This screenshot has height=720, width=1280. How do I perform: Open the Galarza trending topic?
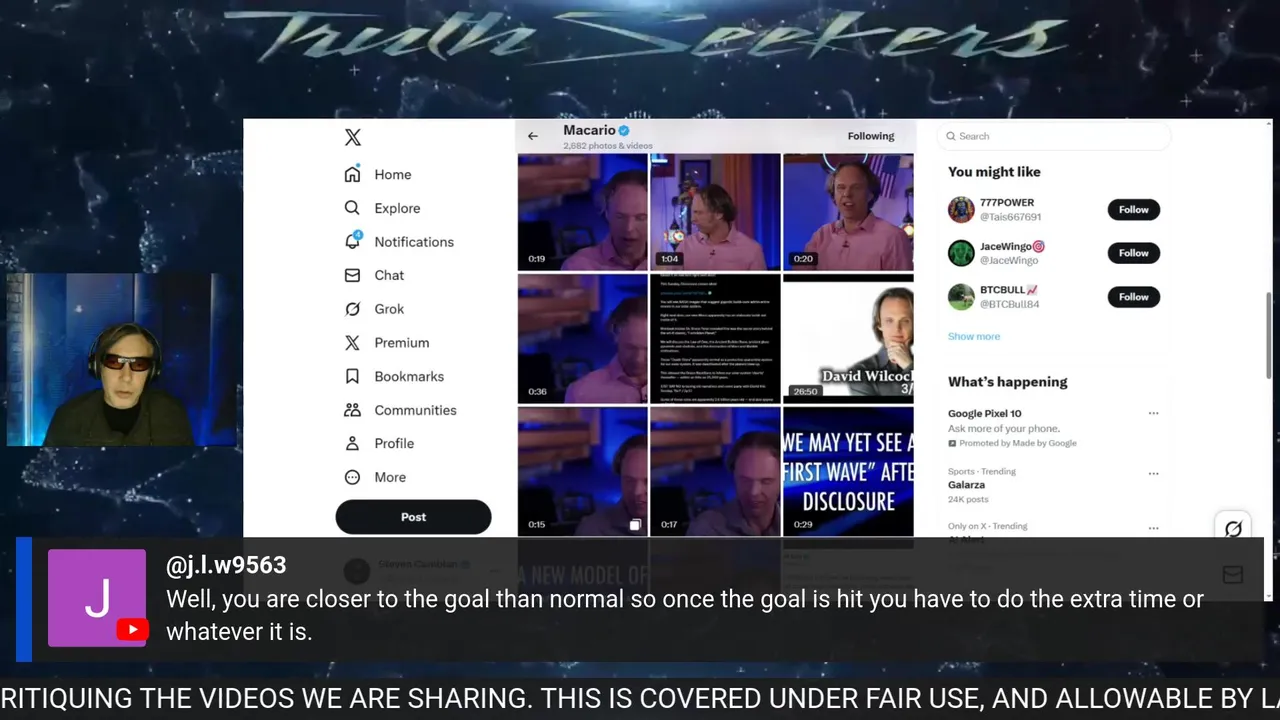[967, 485]
